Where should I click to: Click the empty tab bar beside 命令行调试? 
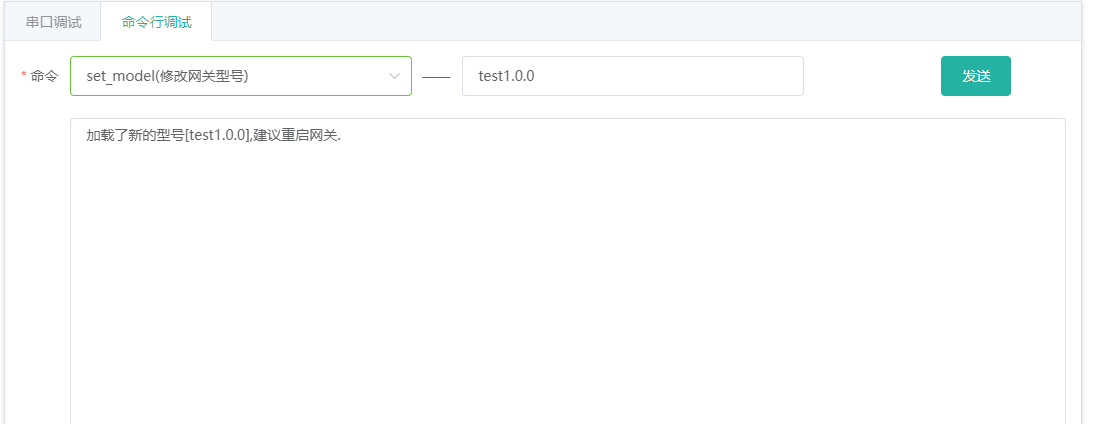[646, 22]
